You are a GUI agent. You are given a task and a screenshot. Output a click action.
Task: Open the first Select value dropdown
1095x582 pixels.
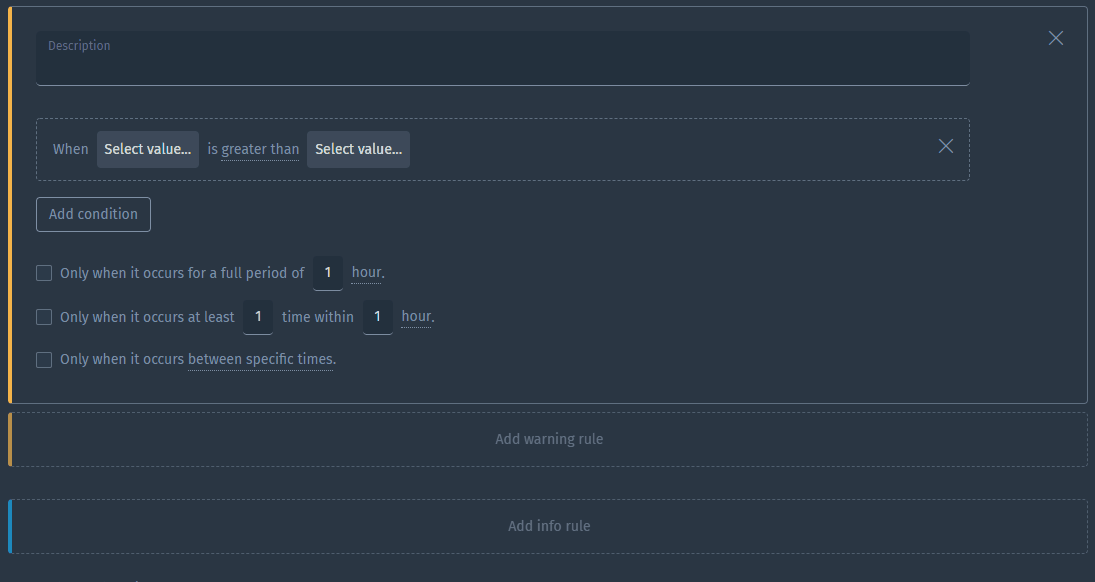pos(147,148)
